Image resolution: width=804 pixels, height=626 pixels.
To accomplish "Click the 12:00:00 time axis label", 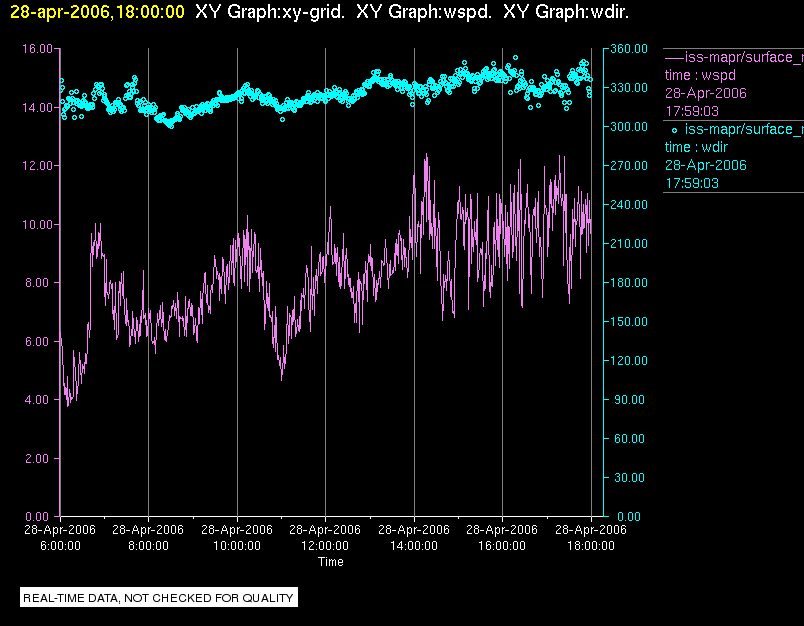I will [325, 546].
